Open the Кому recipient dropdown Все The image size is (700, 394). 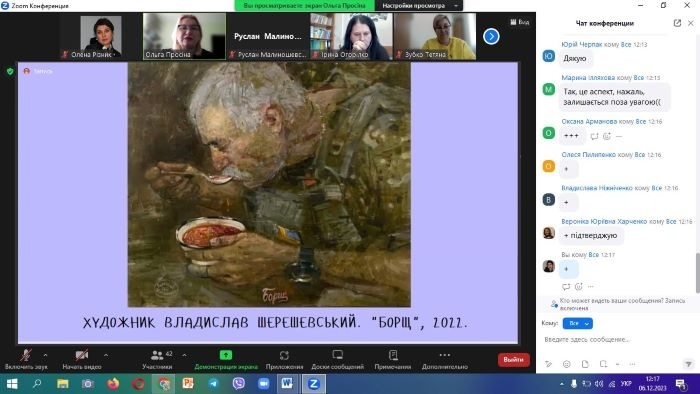click(x=578, y=323)
